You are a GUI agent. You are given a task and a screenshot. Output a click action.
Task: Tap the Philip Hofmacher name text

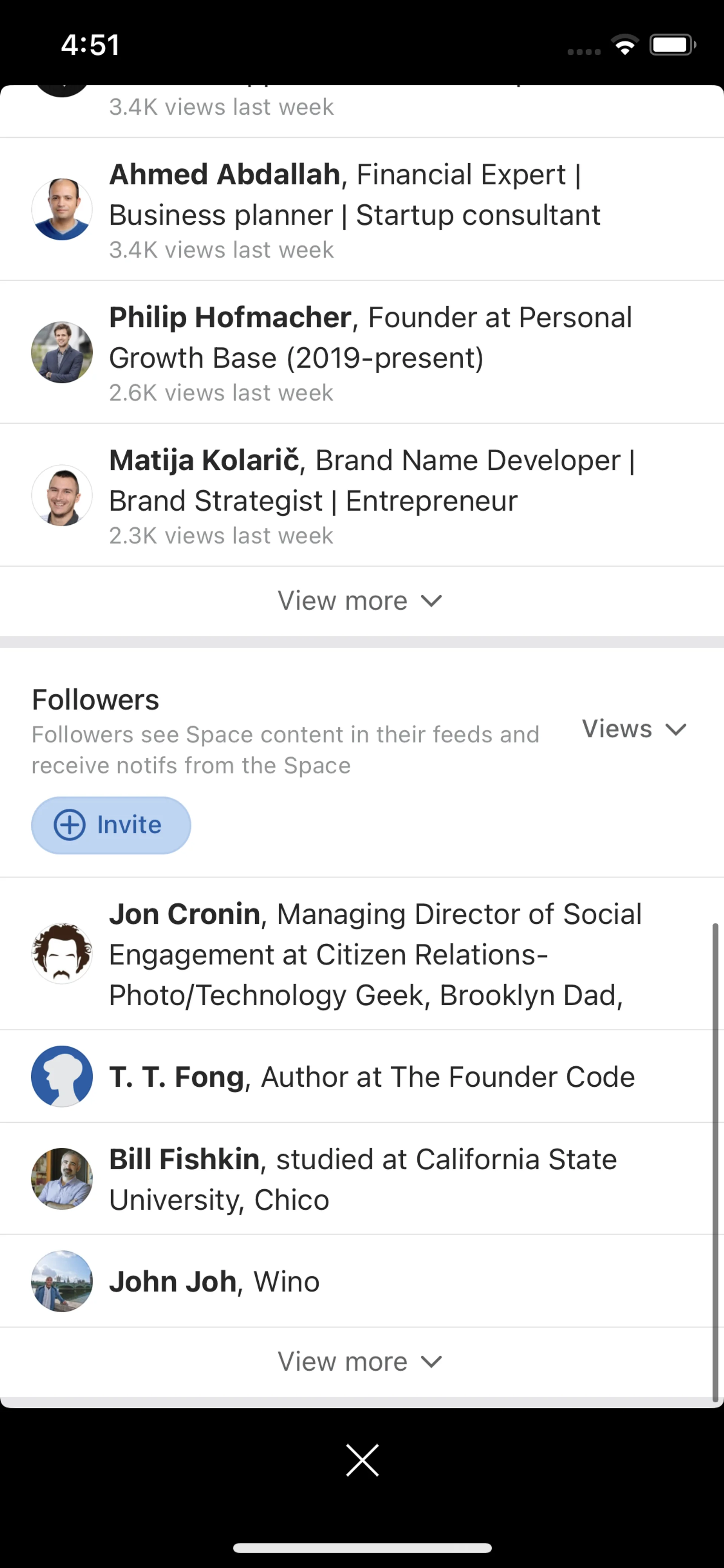(230, 317)
